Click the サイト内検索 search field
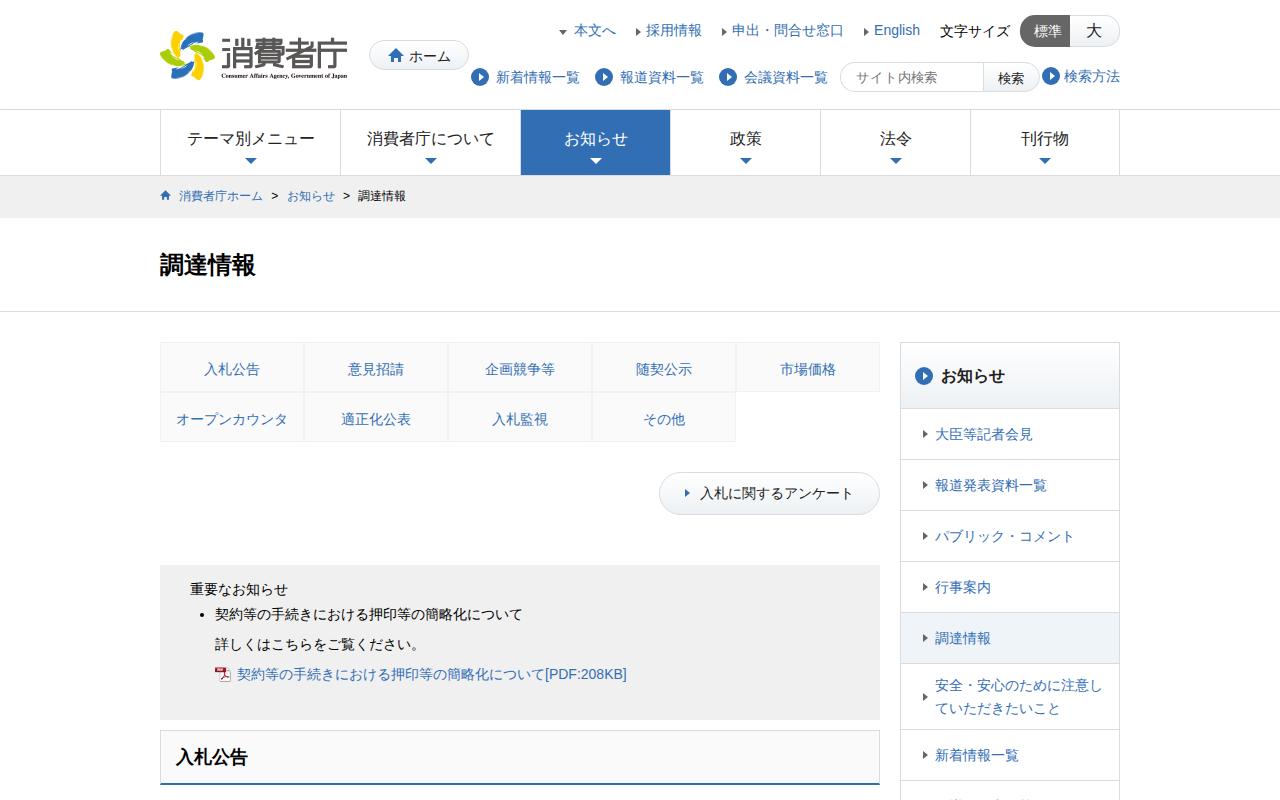The width and height of the screenshot is (1280, 800). coord(914,77)
